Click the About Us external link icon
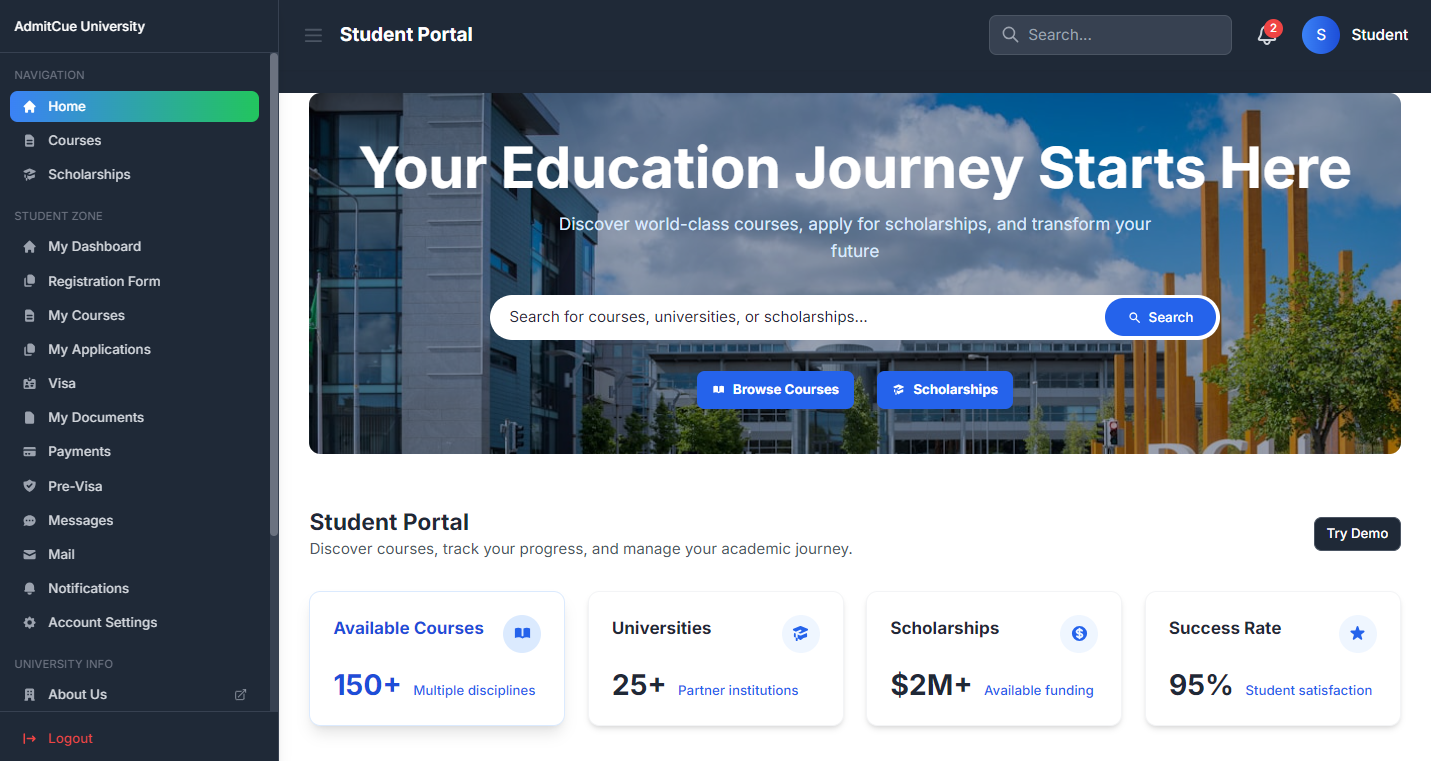The height and width of the screenshot is (761, 1431). (240, 694)
